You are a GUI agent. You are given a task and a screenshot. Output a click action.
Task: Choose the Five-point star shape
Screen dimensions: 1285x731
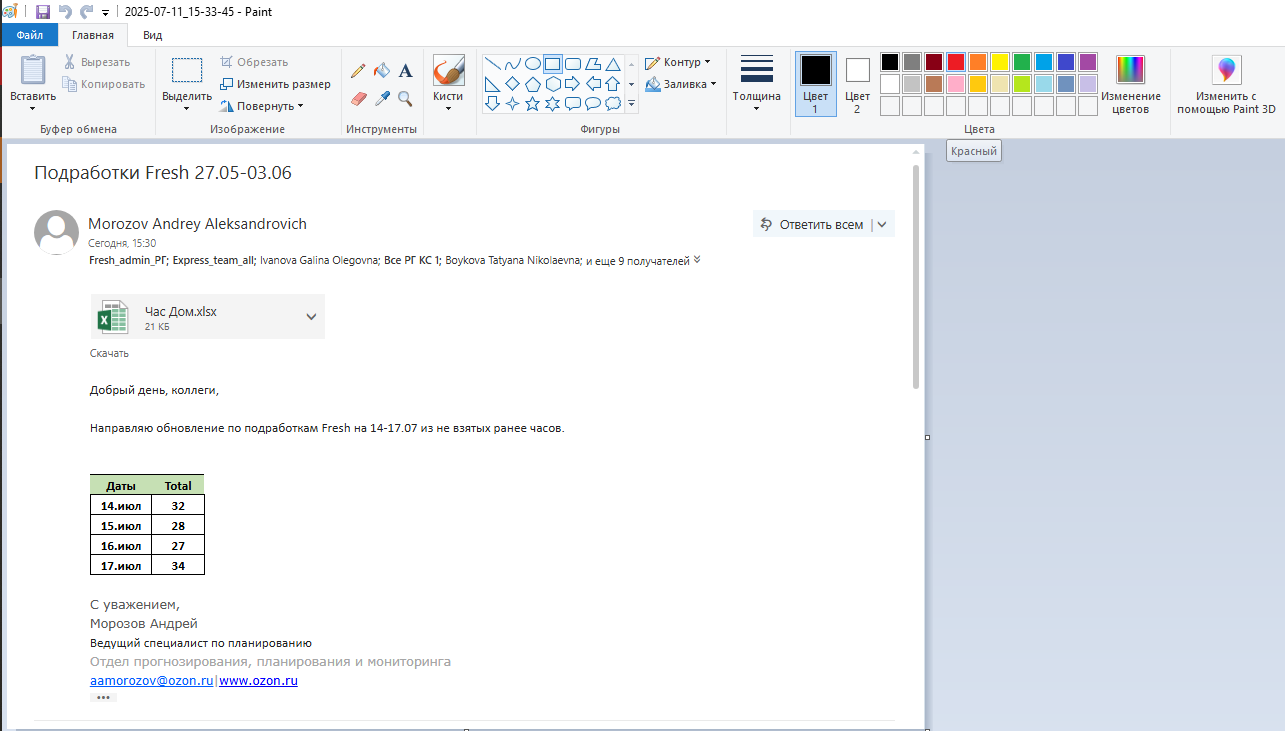pyautogui.click(x=532, y=103)
